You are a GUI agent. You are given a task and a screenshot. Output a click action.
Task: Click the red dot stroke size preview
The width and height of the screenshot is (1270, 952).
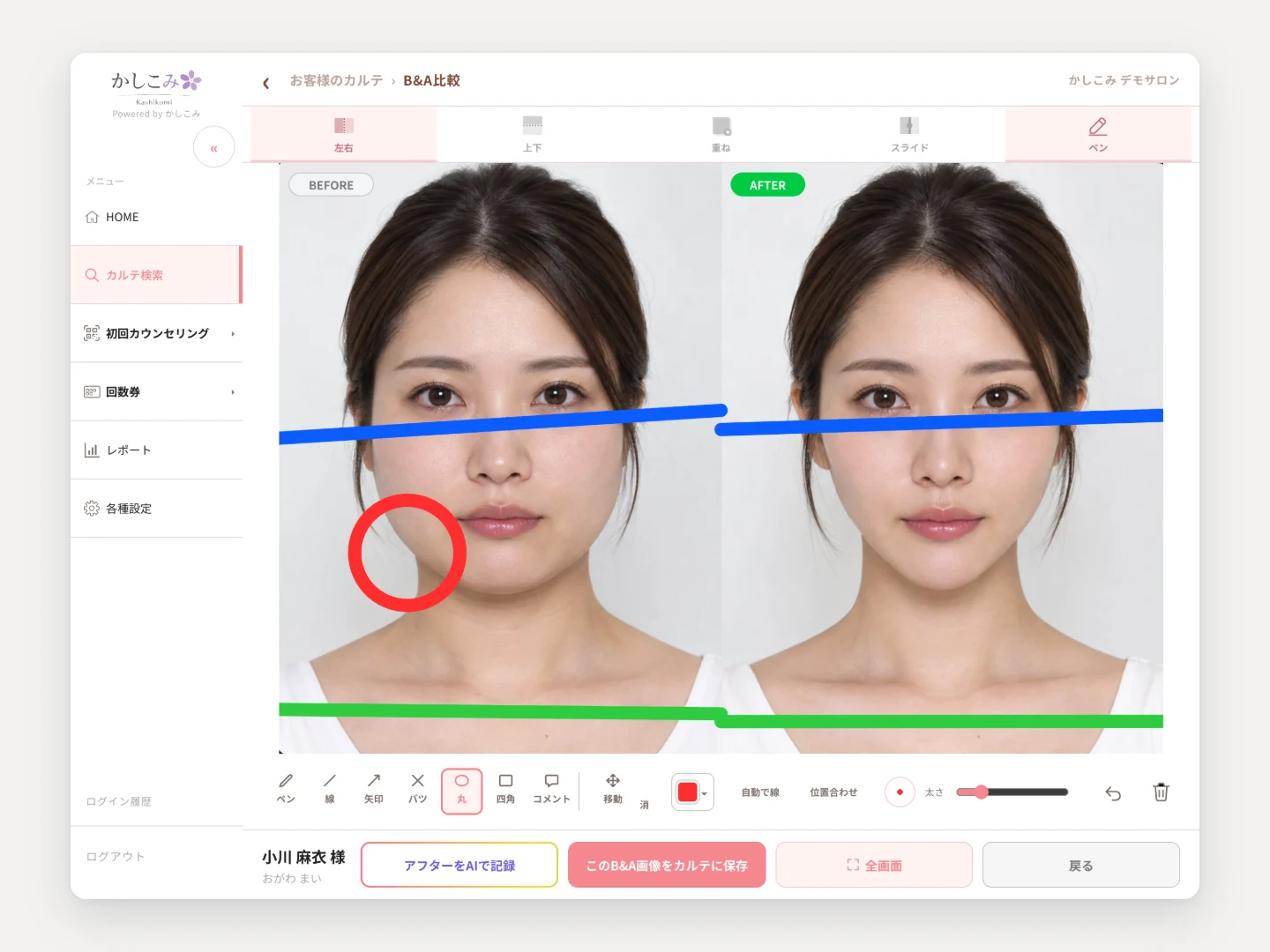(900, 792)
